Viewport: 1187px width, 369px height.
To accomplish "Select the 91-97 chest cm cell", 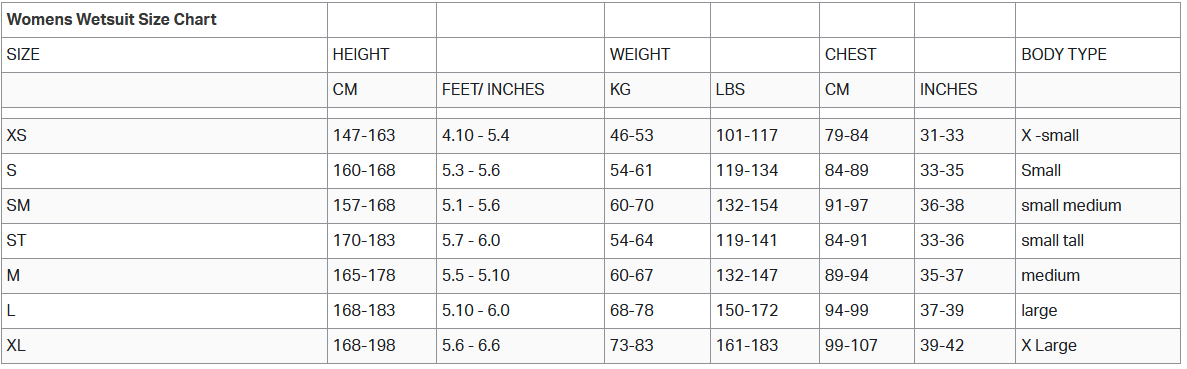I will point(847,205).
